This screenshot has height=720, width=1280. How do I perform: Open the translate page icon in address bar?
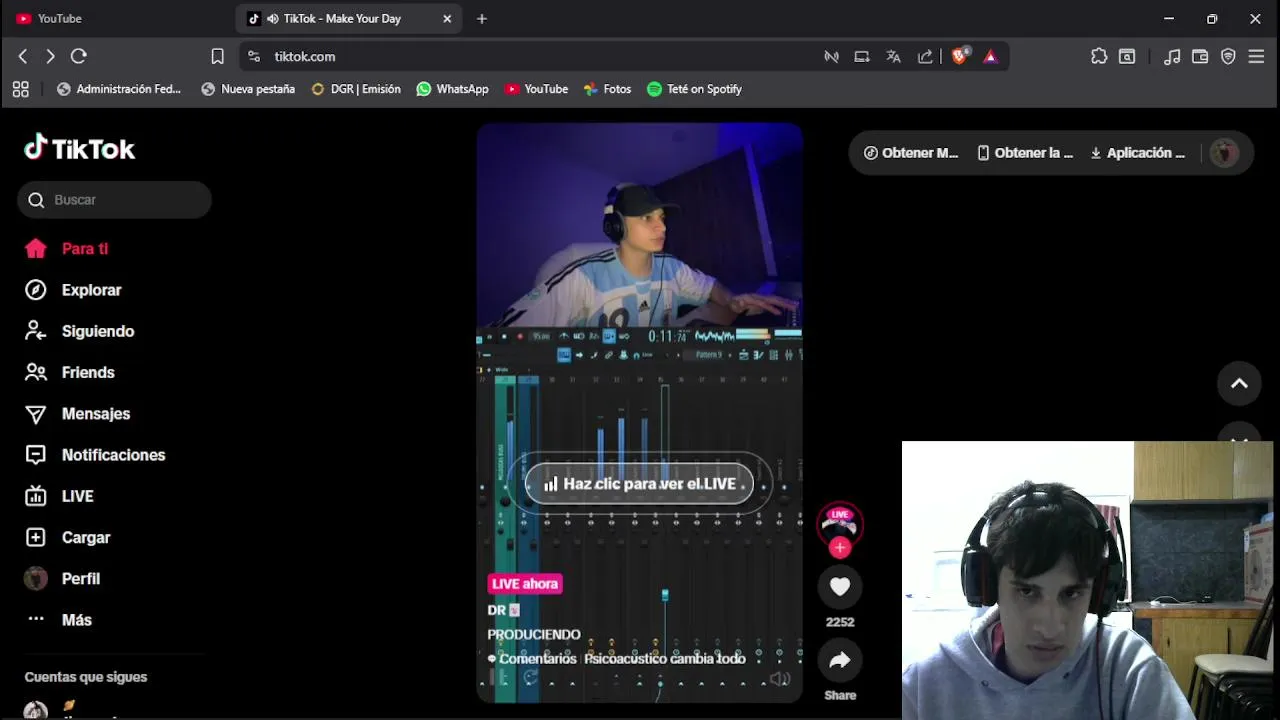tap(893, 57)
